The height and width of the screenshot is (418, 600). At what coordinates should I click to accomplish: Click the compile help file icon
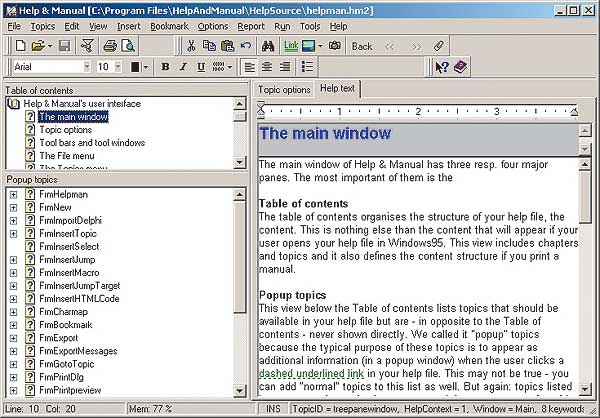pyautogui.click(x=87, y=46)
